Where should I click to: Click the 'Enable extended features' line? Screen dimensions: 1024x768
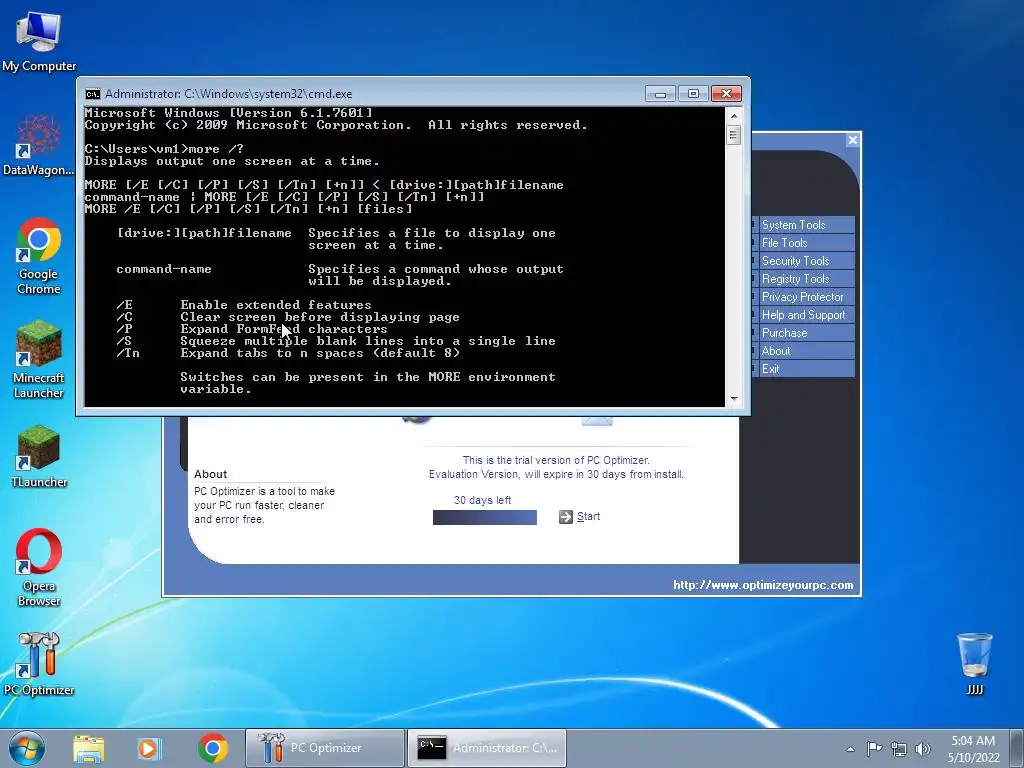pos(276,305)
